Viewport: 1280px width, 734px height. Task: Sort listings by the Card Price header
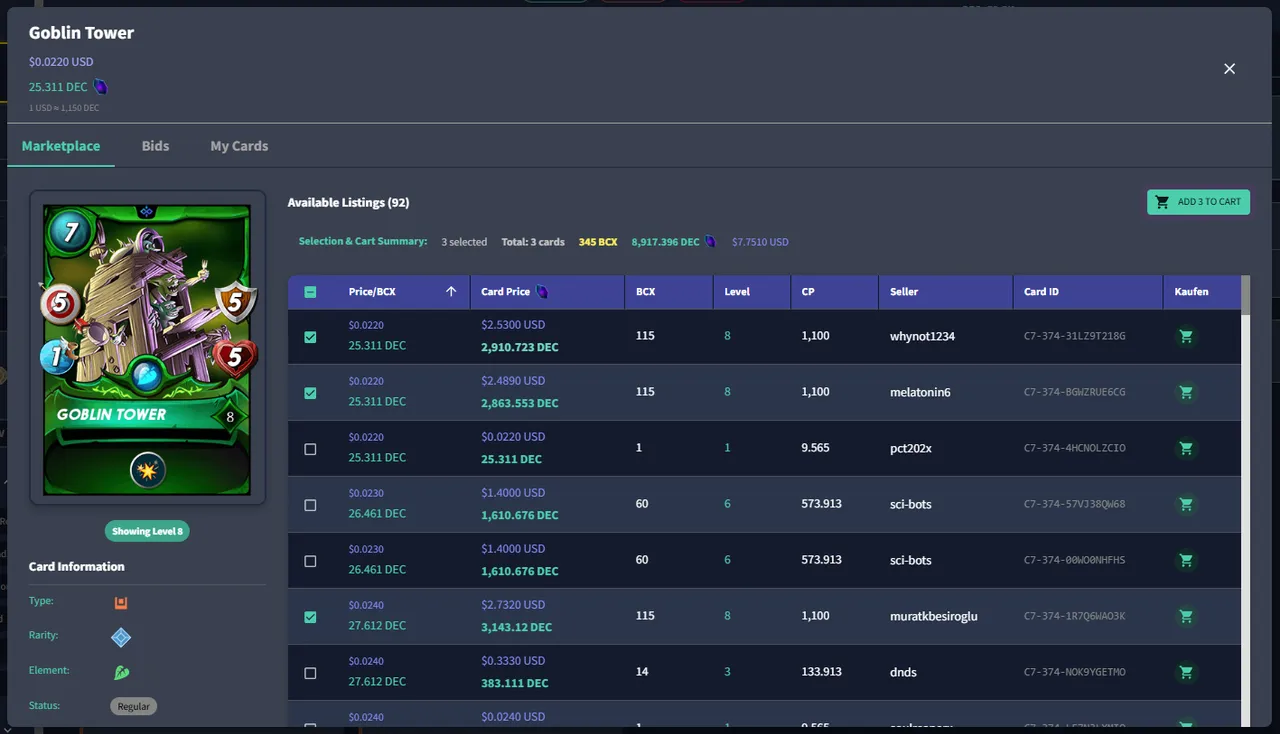click(505, 292)
